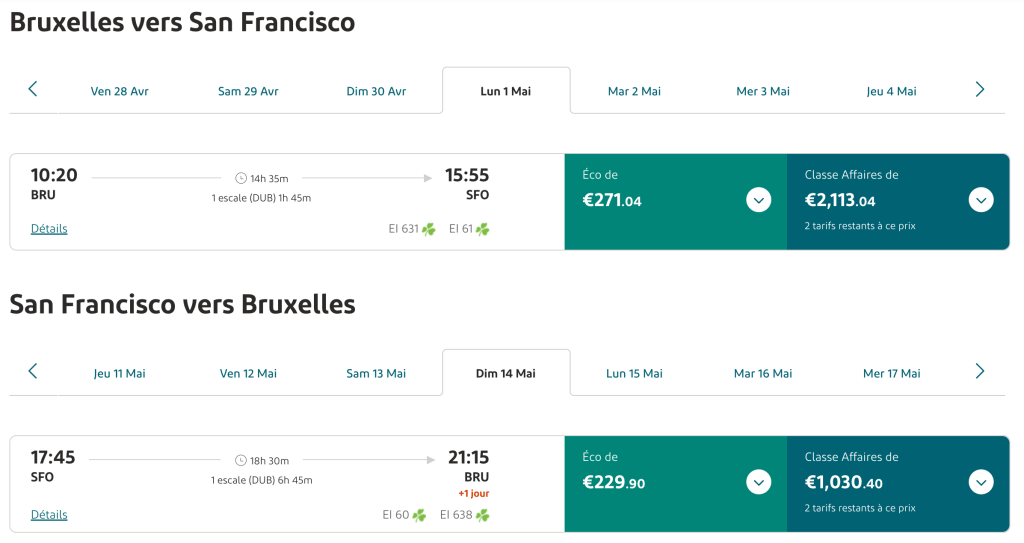This screenshot has width=1024, height=543.
Task: Select the Ven 28 Avr date tab
Action: point(119,91)
